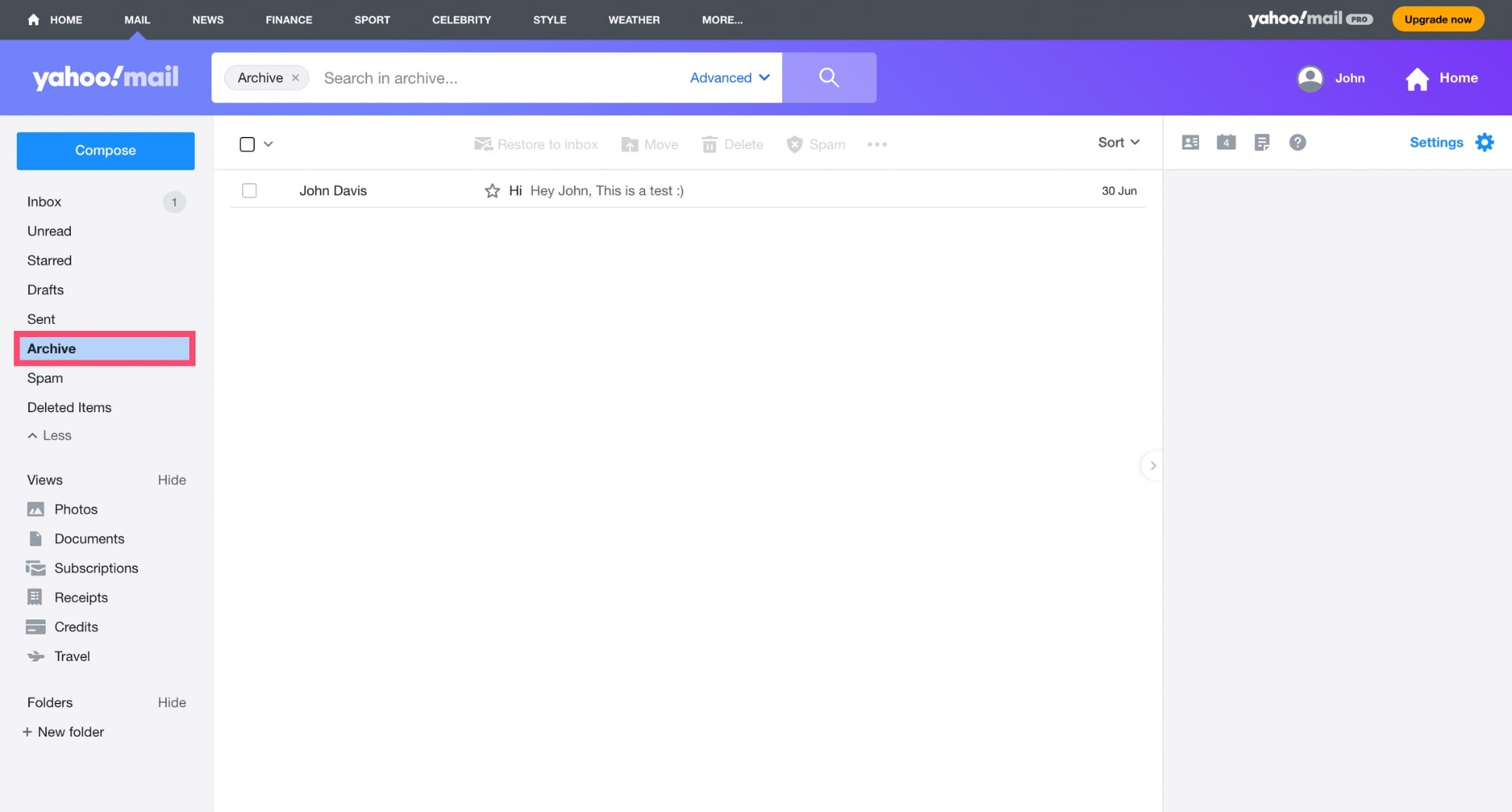Click the magnifying glass search button
Screen dimensions: 1512x812
click(829, 77)
